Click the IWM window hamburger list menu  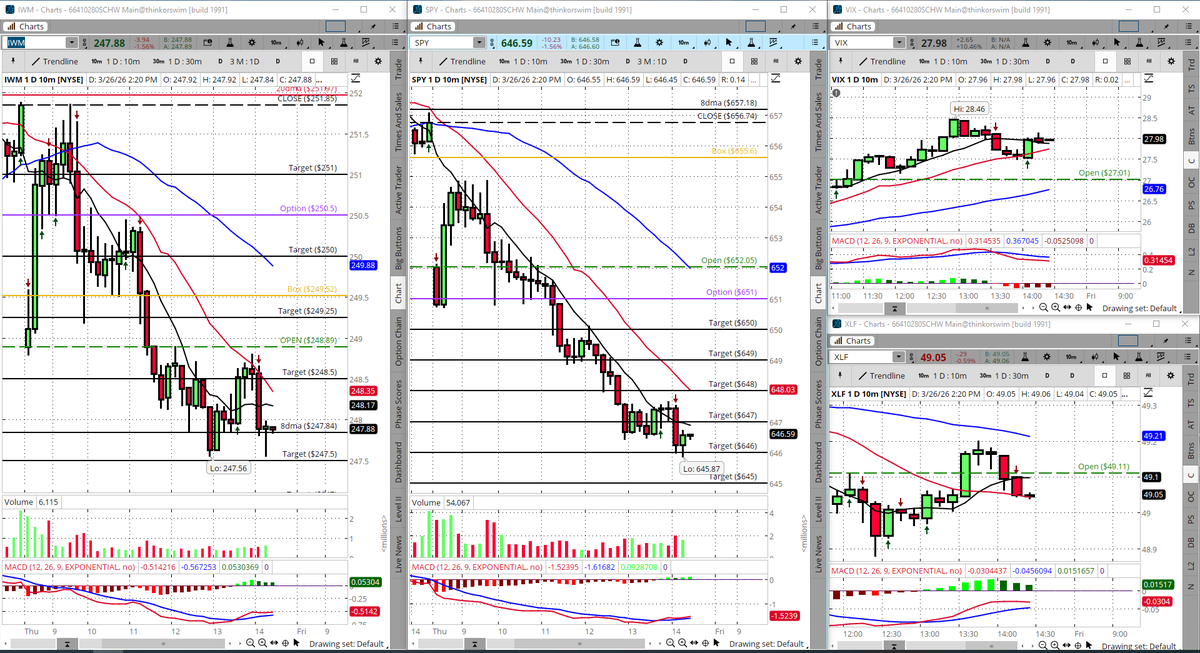tap(395, 26)
